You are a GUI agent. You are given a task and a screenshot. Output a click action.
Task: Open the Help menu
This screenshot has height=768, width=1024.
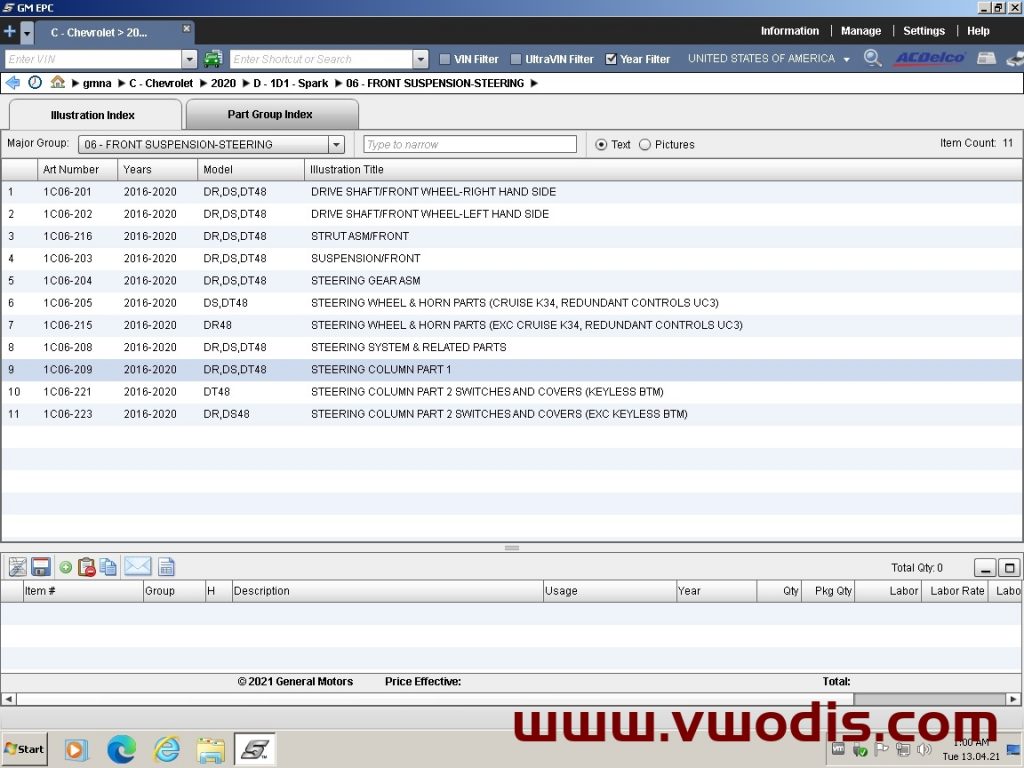pyautogui.click(x=978, y=31)
